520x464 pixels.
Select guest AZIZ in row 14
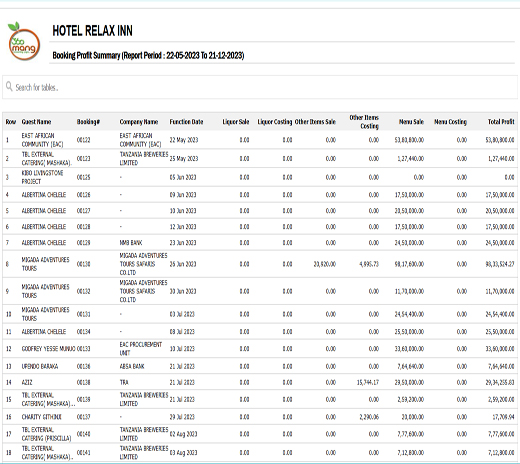coord(27,382)
